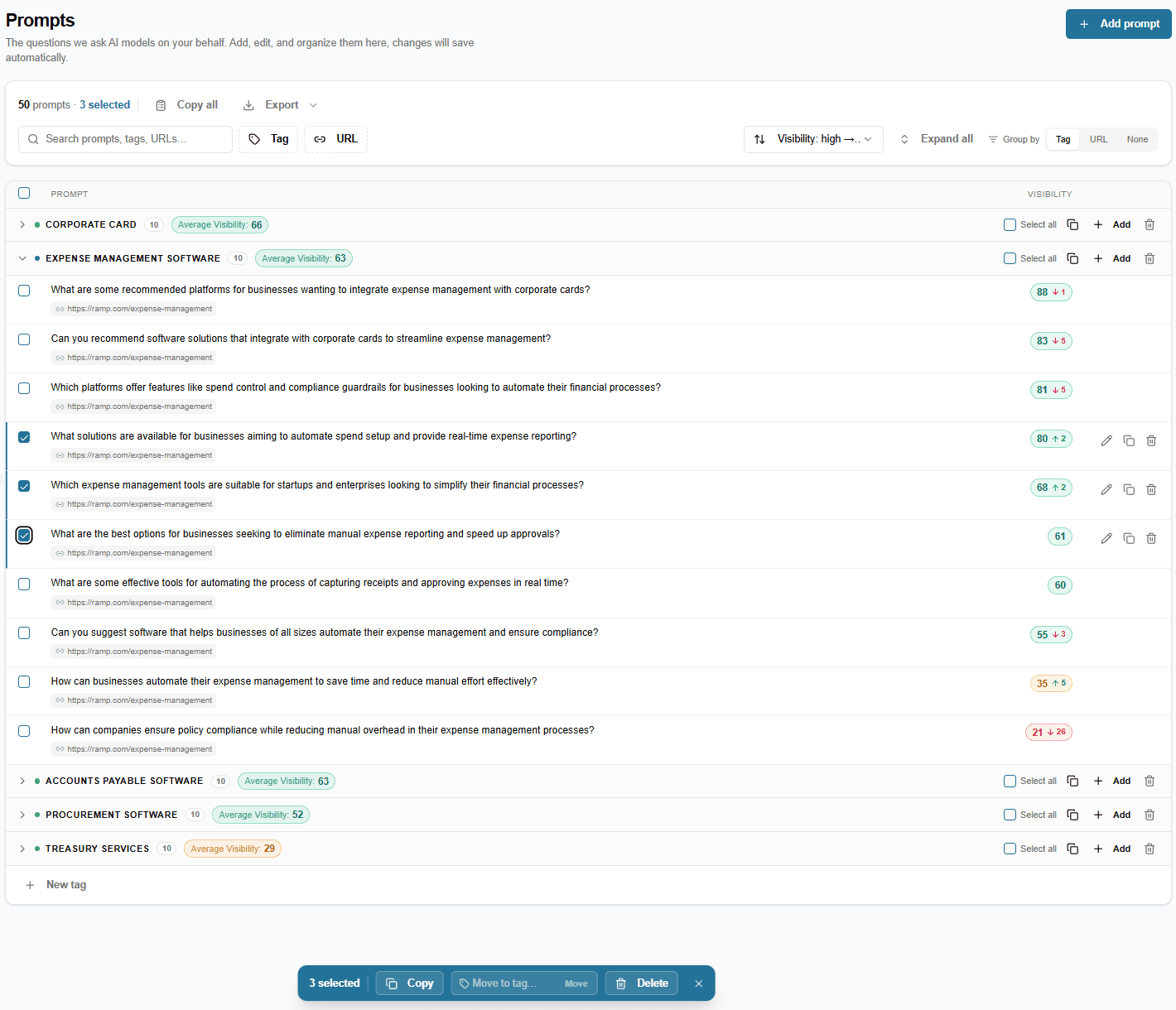
Task: Dismiss the selection bar with X
Action: click(699, 984)
